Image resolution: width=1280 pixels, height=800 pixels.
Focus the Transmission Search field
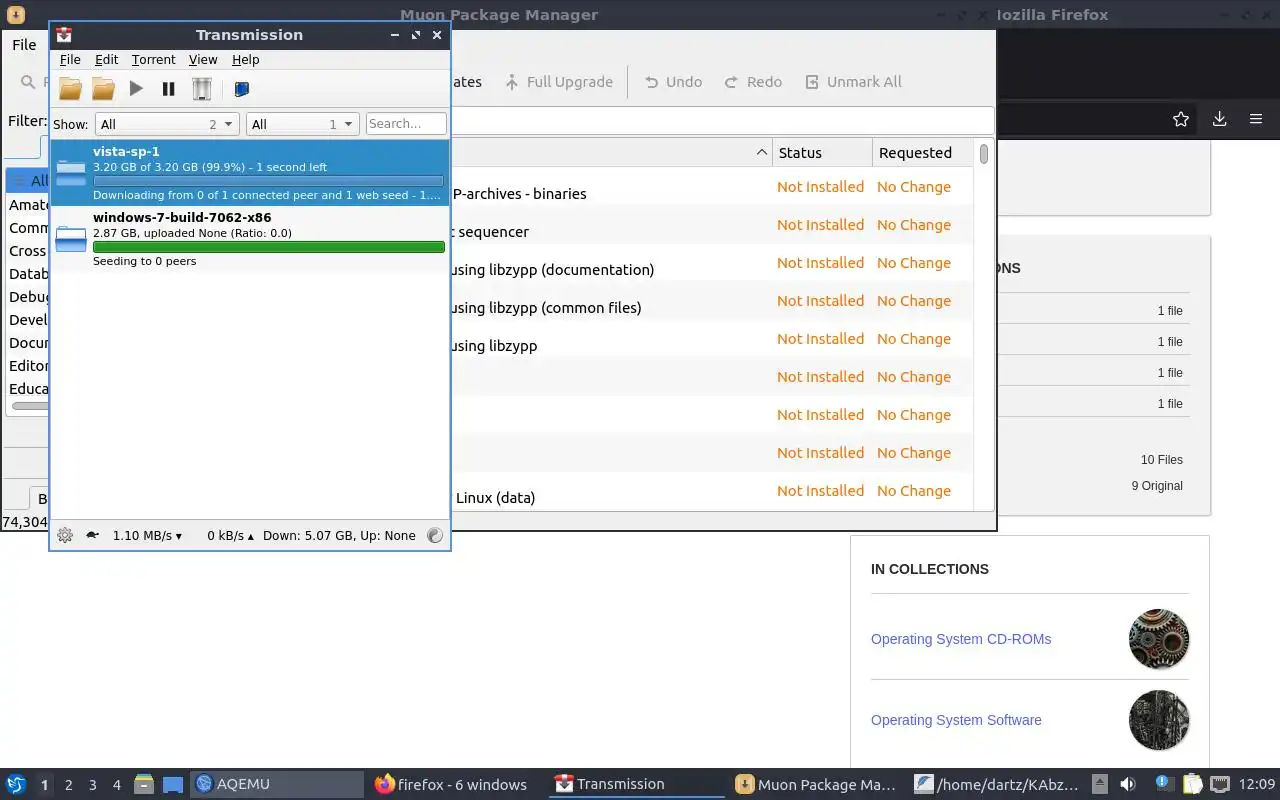point(406,124)
